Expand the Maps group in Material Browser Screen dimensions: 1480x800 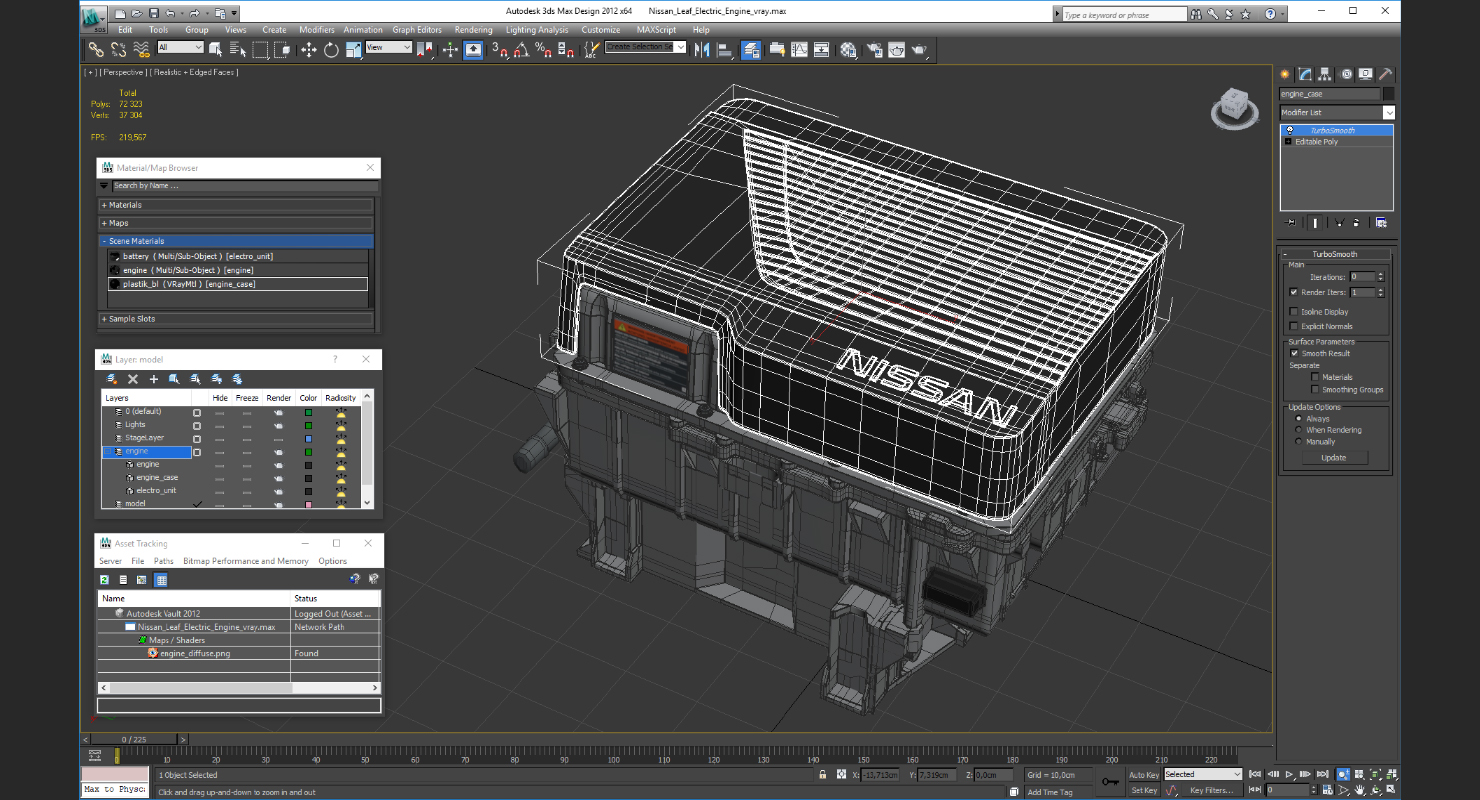pyautogui.click(x=236, y=223)
